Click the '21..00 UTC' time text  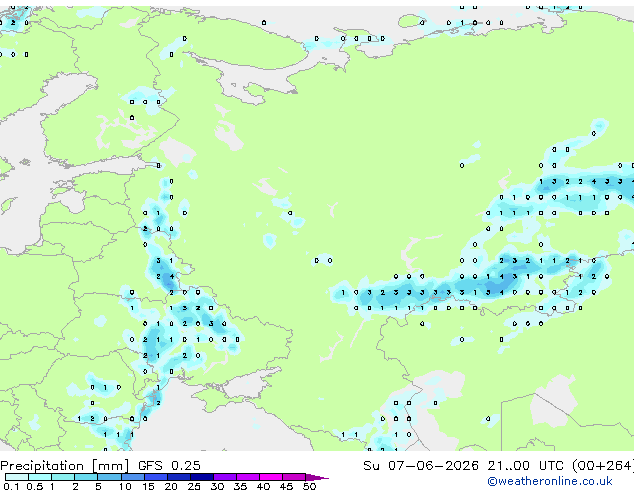pyautogui.click(x=525, y=466)
